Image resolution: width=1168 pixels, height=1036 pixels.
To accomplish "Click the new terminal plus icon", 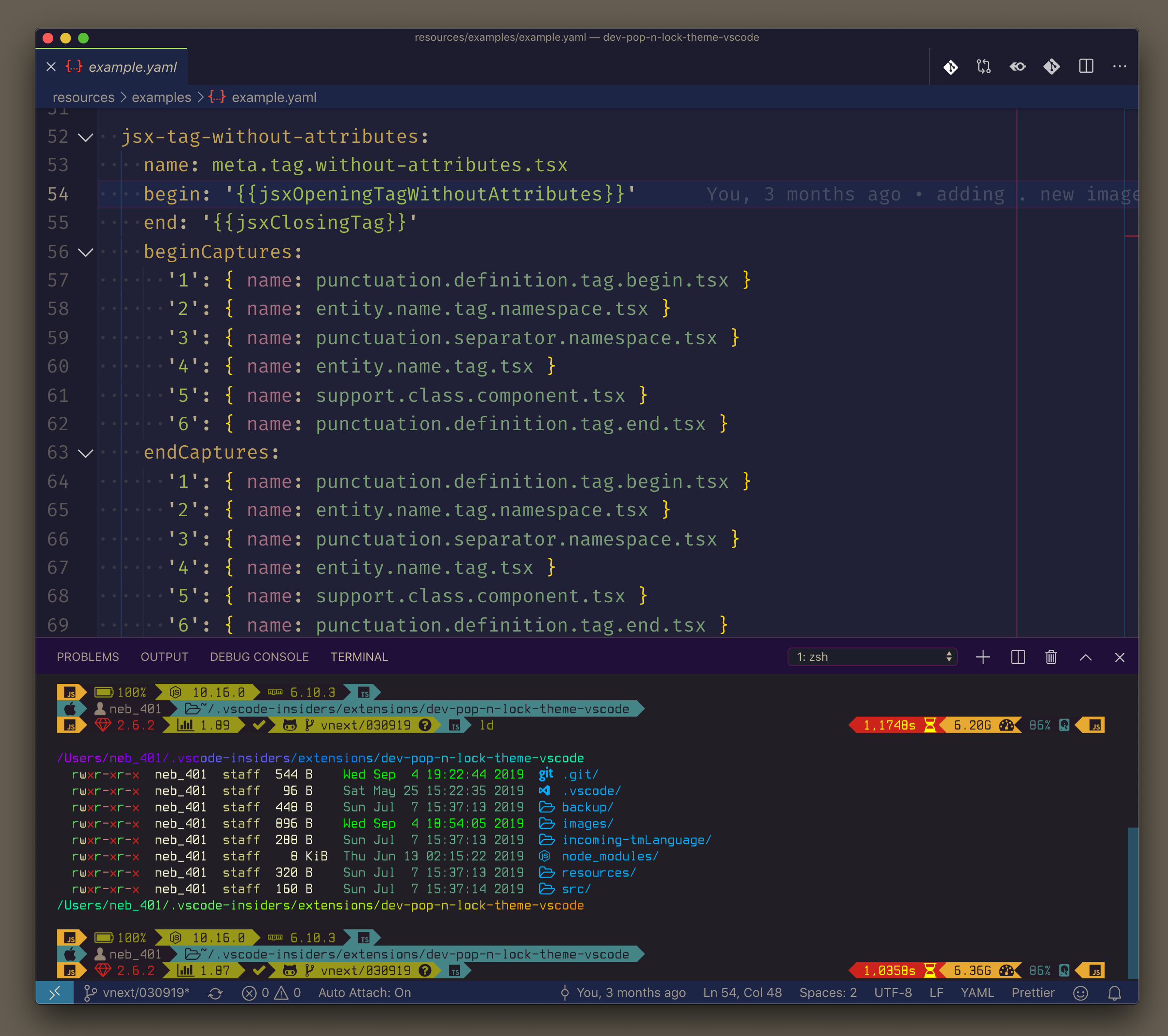I will (983, 657).
